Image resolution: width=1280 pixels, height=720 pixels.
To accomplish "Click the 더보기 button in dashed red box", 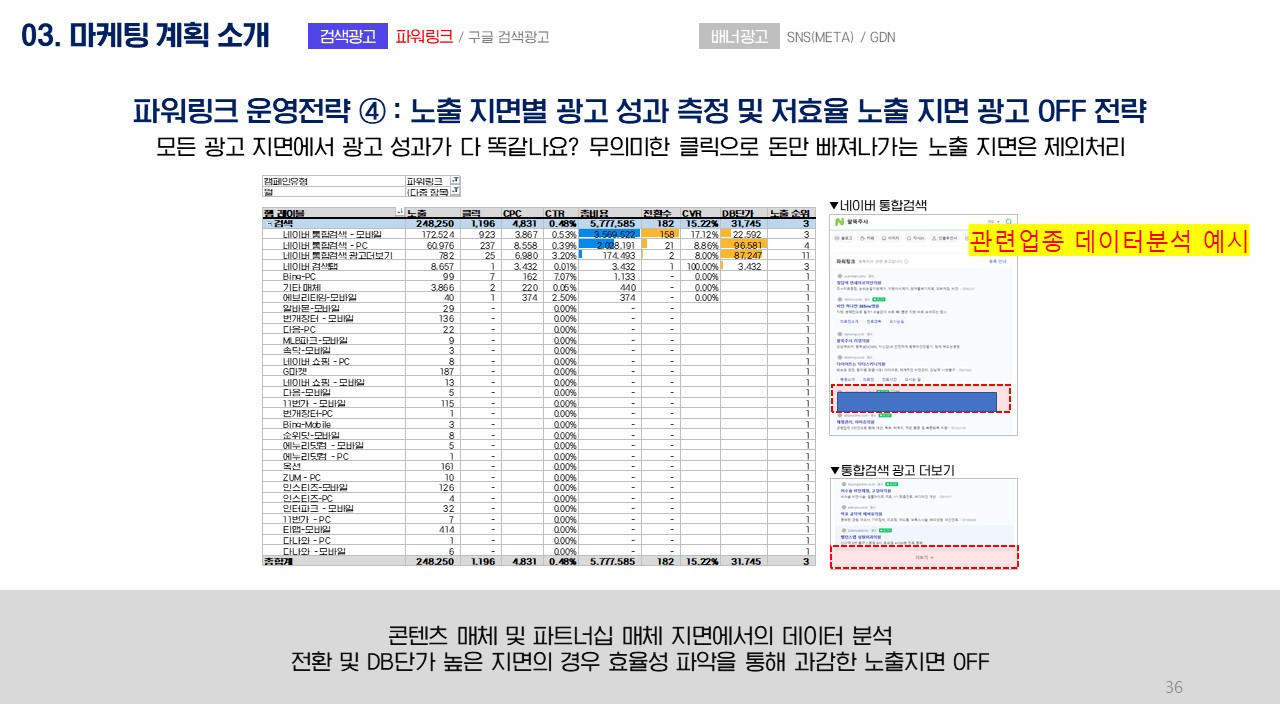I will 924,557.
